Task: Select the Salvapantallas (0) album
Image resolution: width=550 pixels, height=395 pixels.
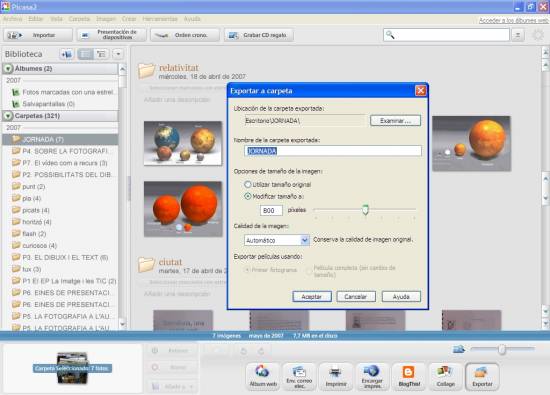Action: pos(43,104)
